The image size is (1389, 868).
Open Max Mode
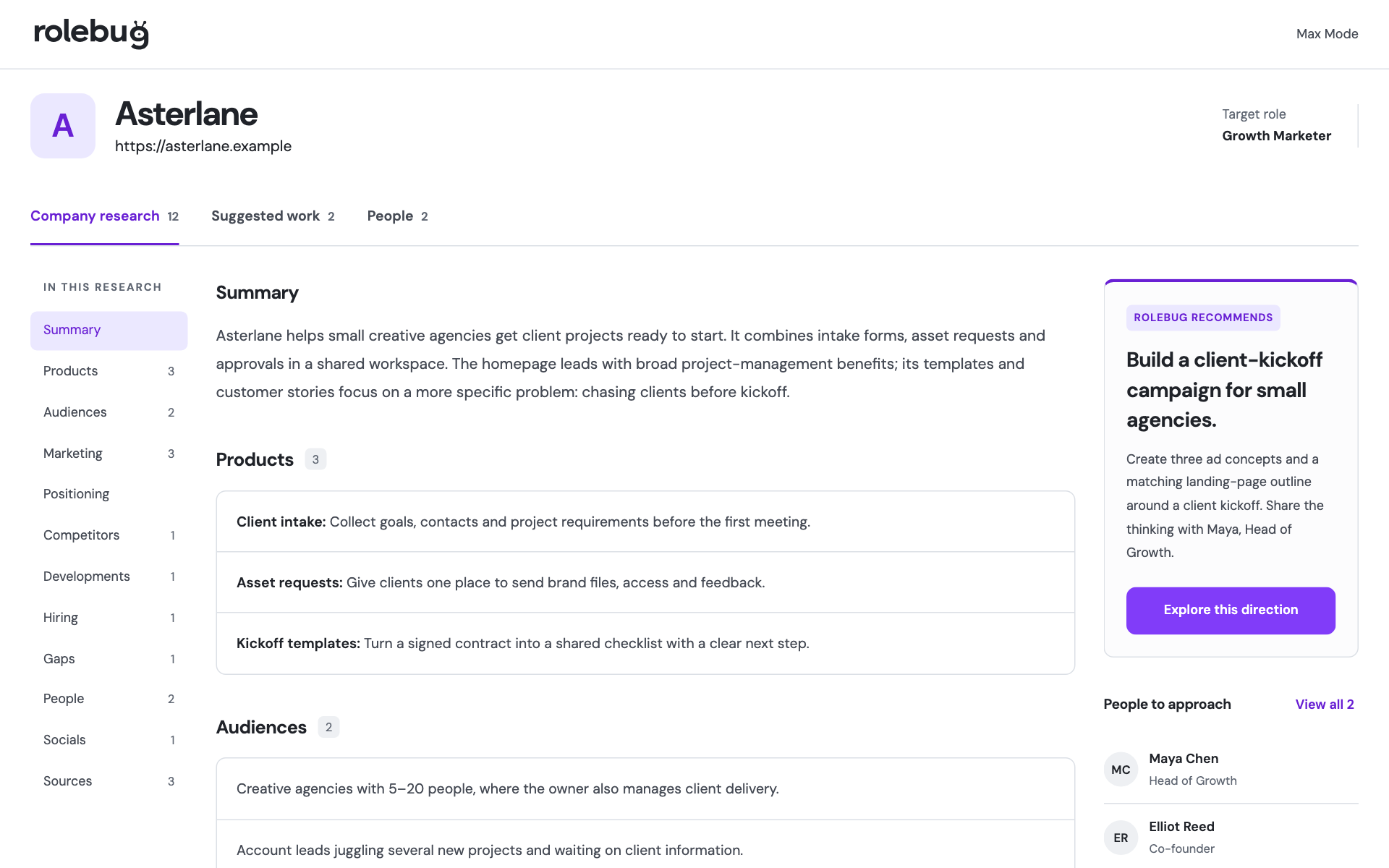click(1327, 34)
